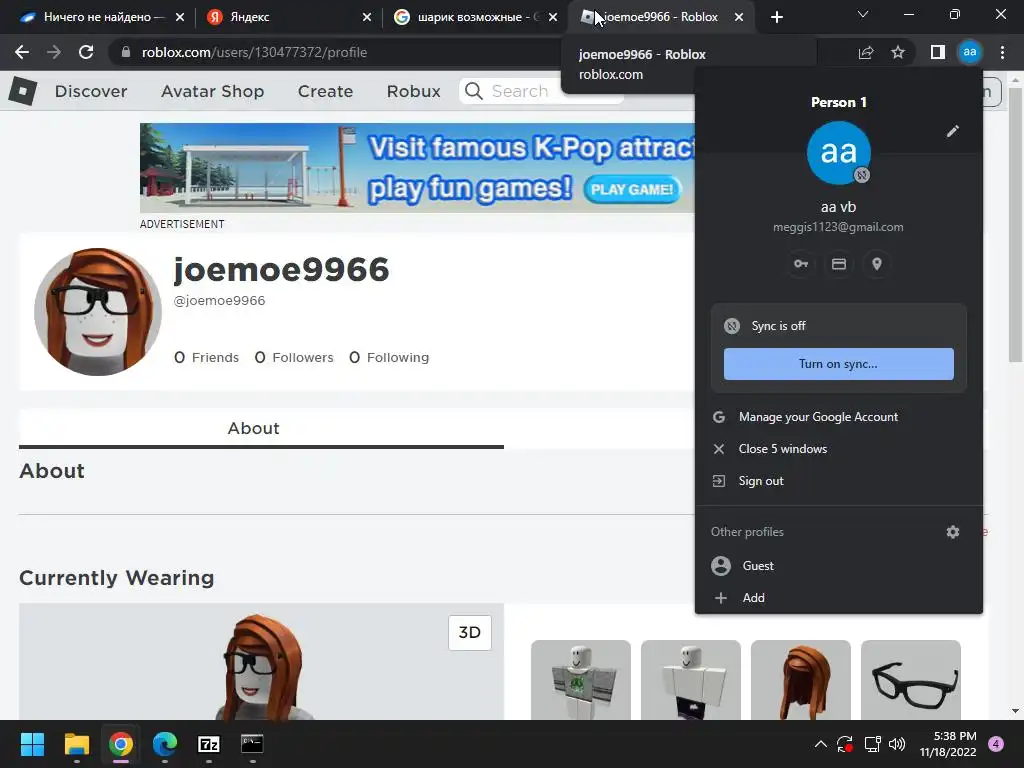Open addresses via the location pin icon
The width and height of the screenshot is (1024, 768).
tap(877, 264)
